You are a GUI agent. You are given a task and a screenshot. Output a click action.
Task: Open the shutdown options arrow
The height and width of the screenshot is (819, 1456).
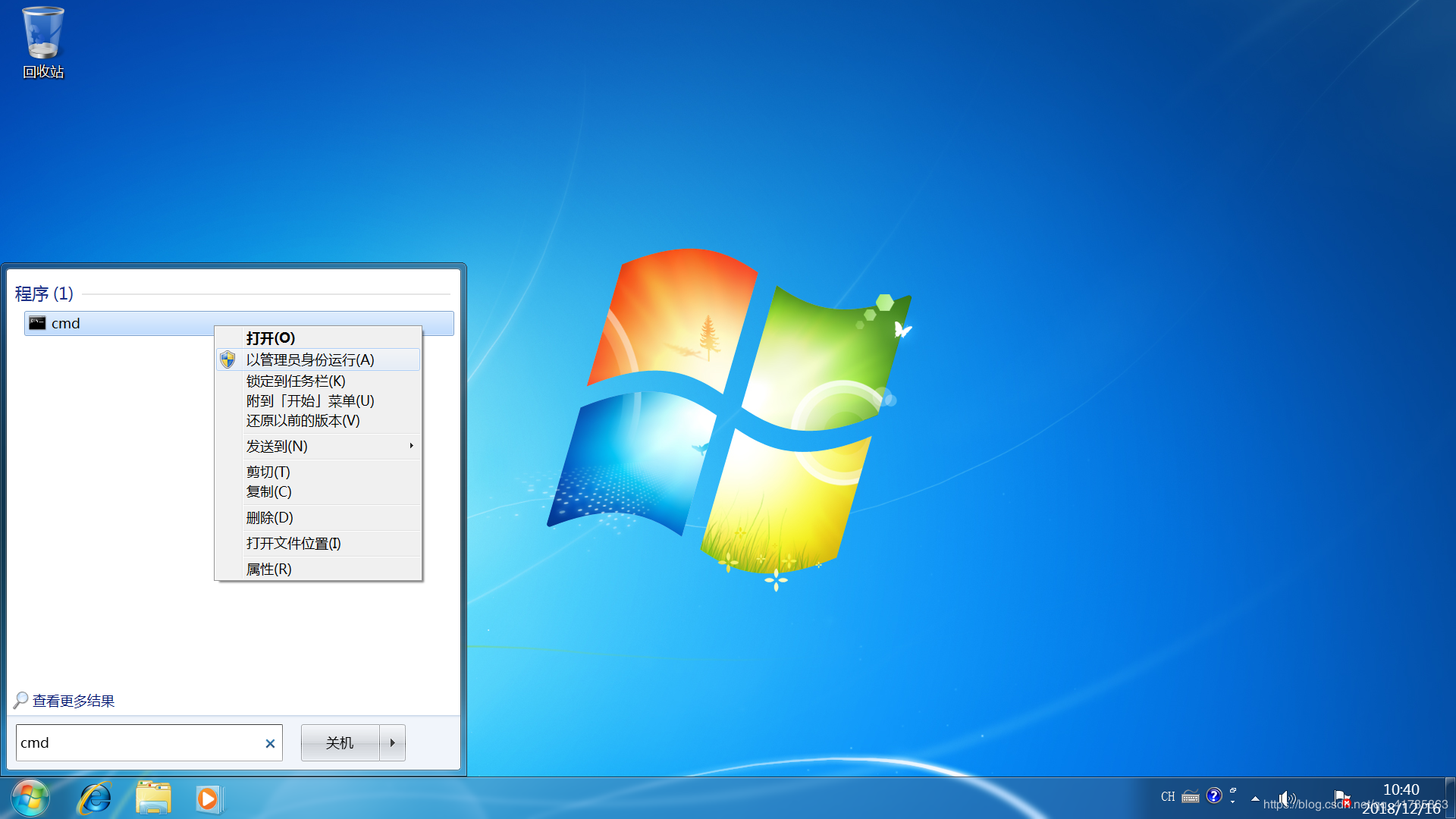point(392,742)
